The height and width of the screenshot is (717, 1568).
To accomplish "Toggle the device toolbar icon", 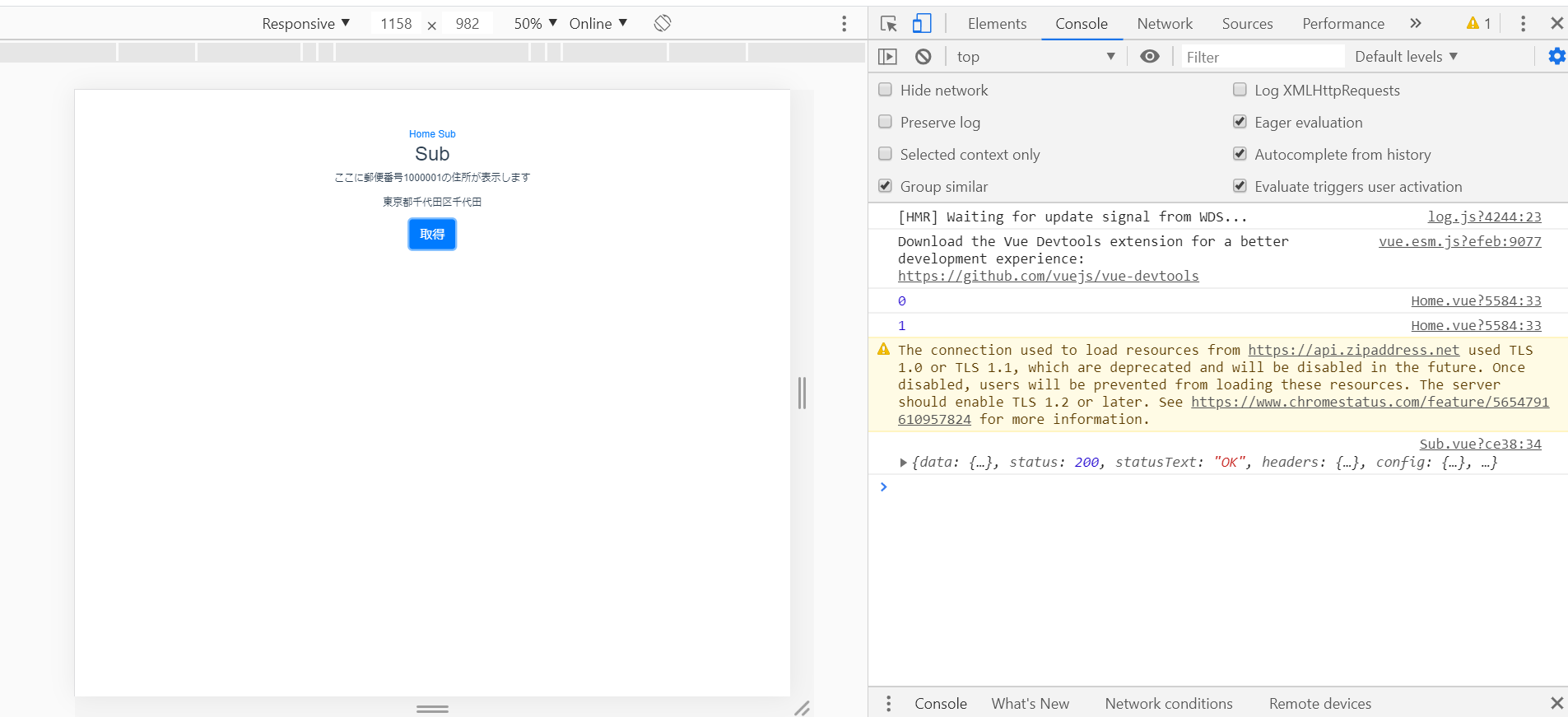I will [922, 24].
